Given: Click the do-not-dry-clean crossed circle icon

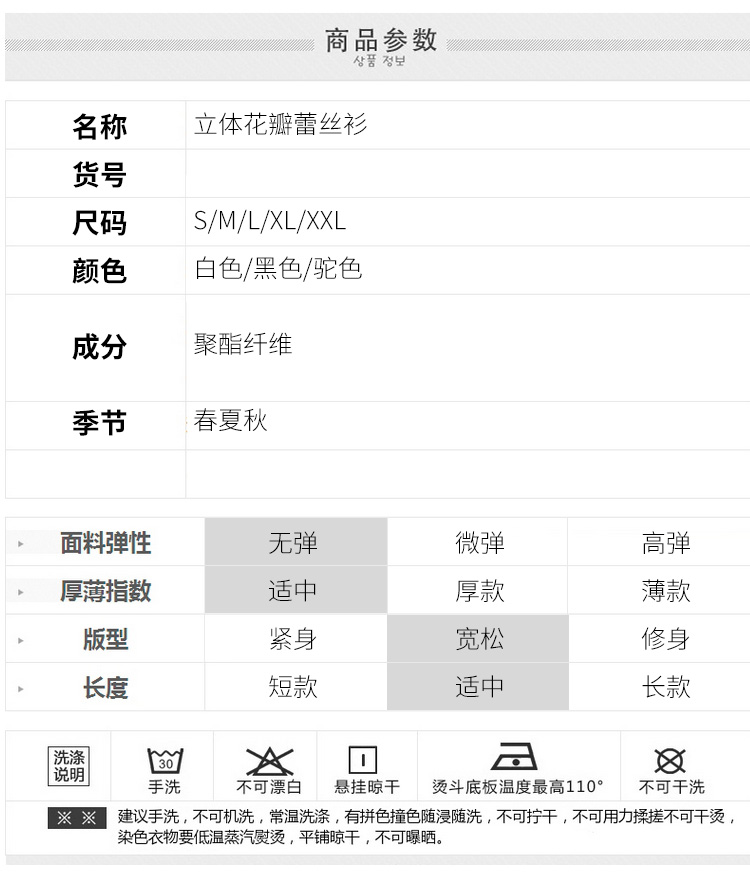Looking at the screenshot, I should (670, 761).
